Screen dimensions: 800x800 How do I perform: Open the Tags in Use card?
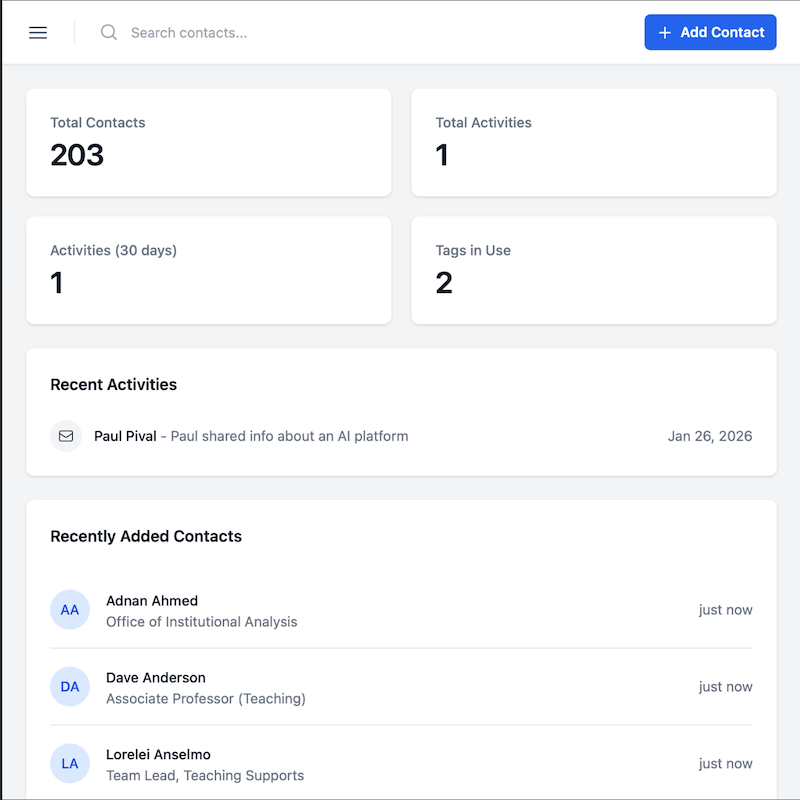click(x=593, y=270)
